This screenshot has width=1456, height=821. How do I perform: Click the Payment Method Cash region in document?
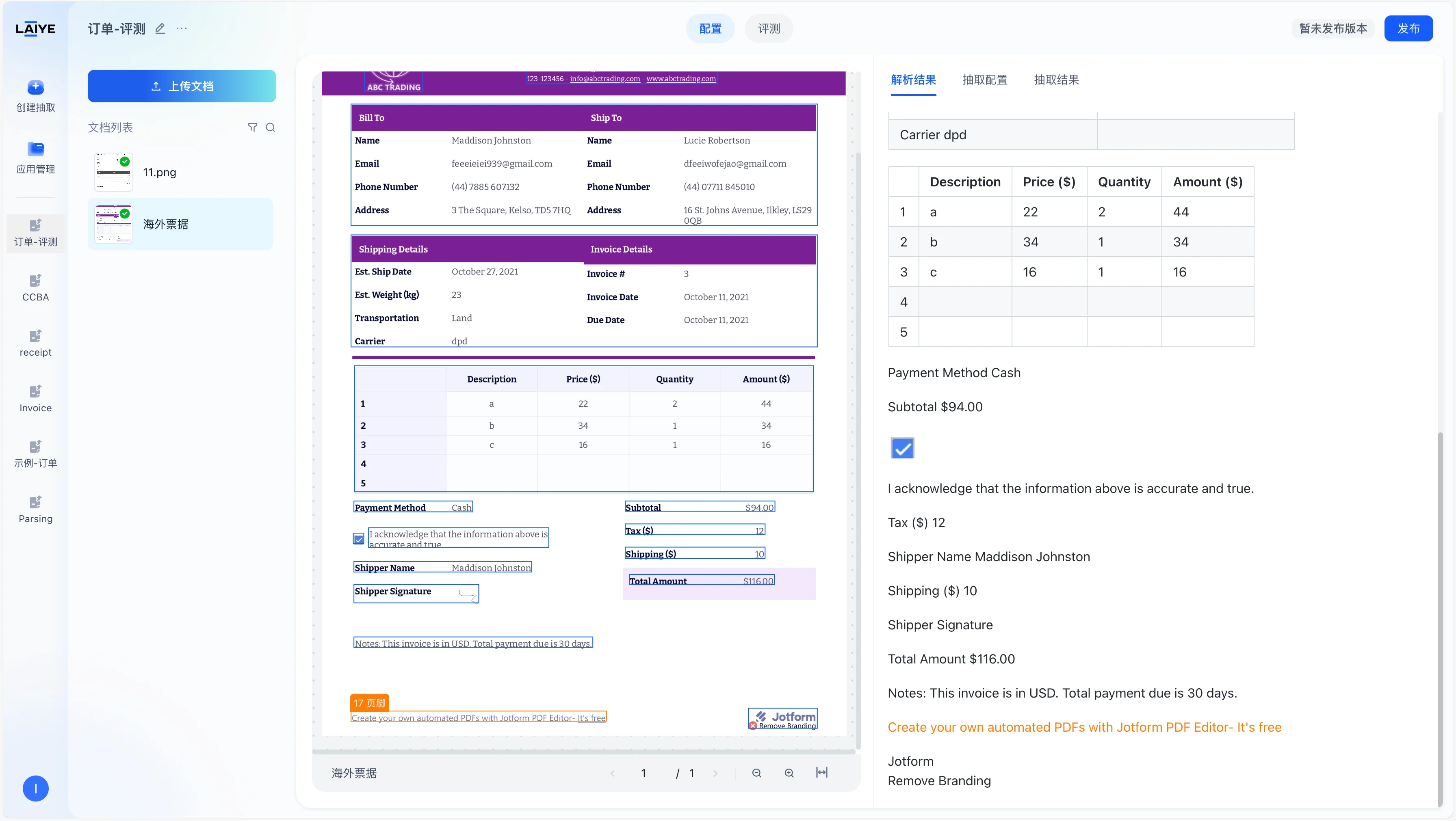413,507
